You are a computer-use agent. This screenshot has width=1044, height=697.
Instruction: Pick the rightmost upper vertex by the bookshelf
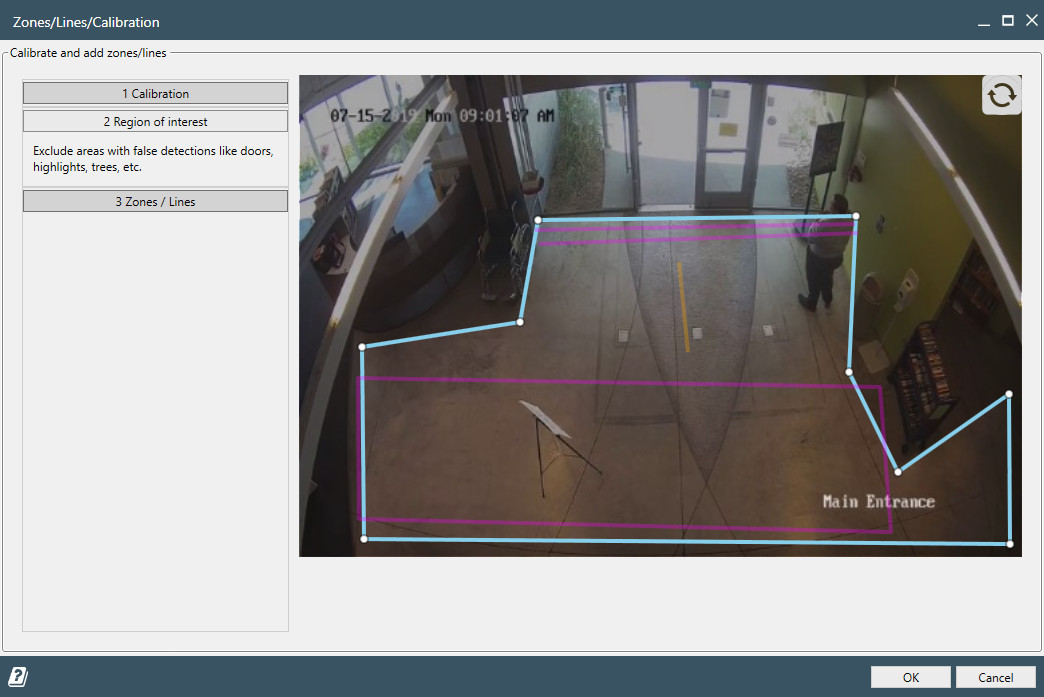click(x=1008, y=394)
